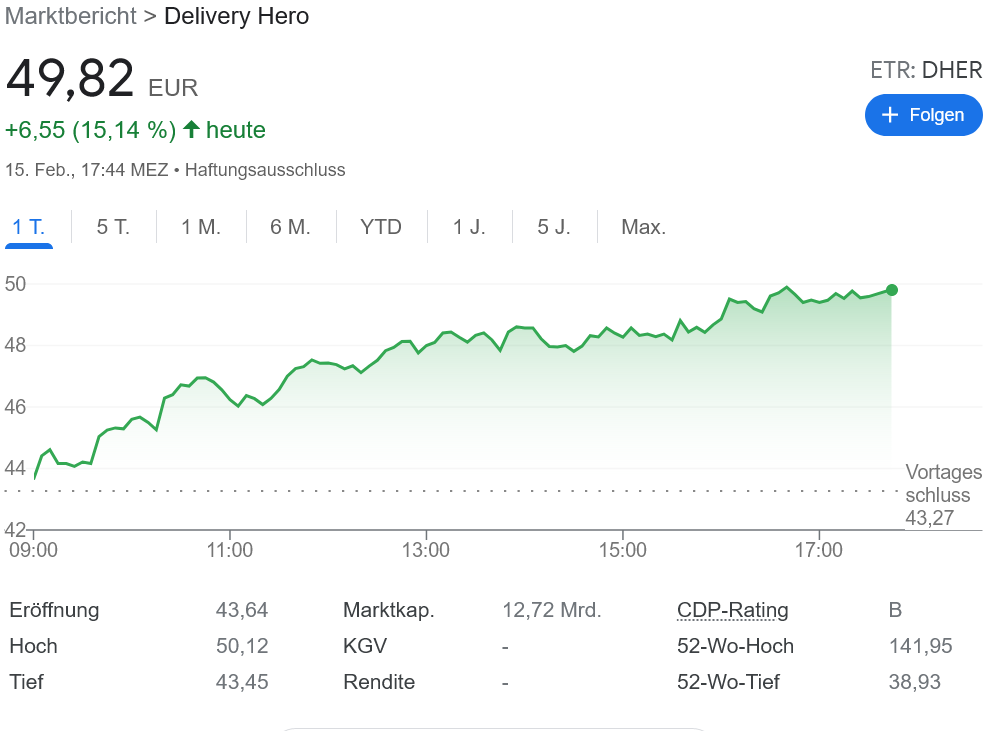Select the Max. time range tab

point(643,227)
